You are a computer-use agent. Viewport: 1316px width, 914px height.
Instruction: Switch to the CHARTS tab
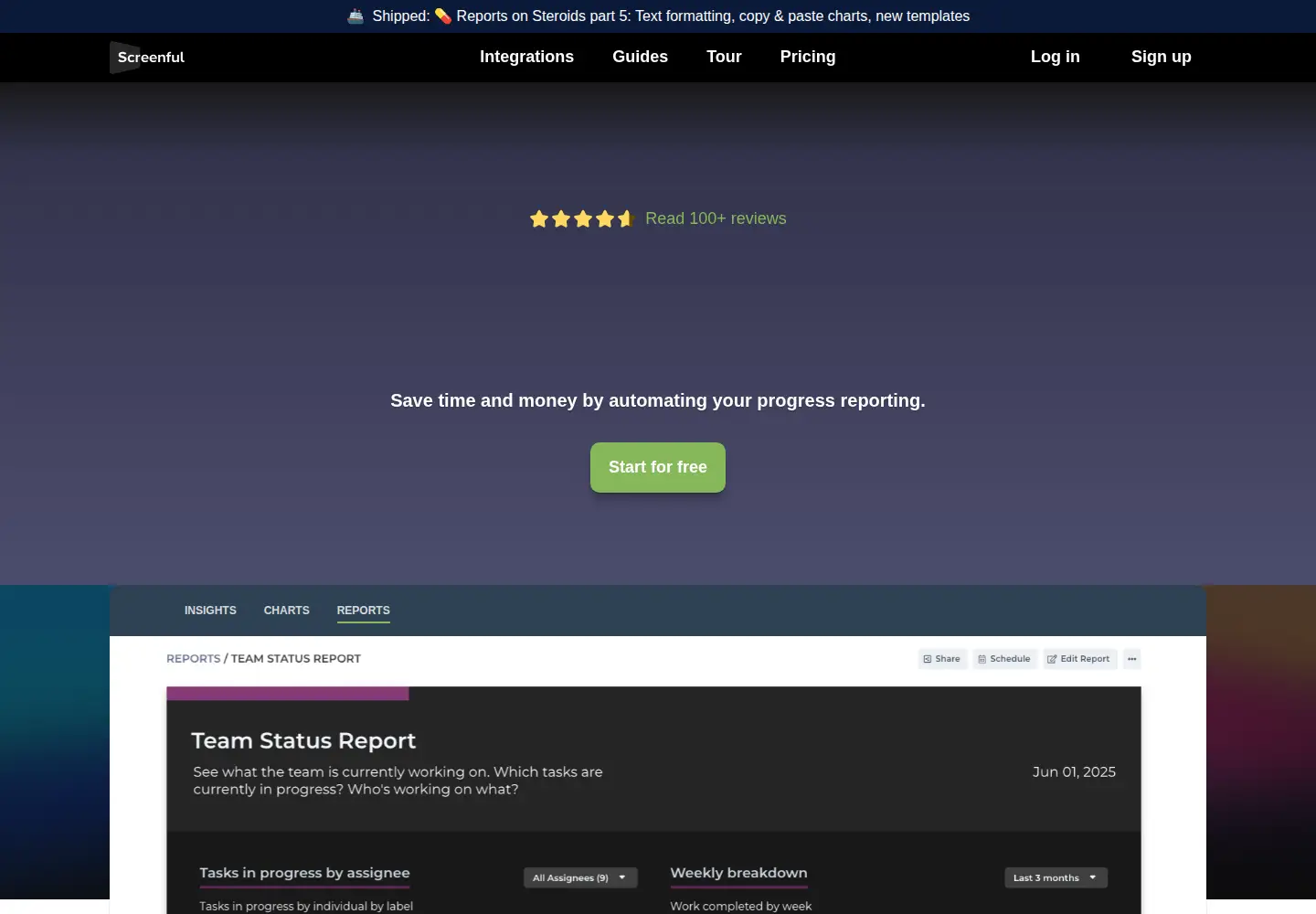(x=287, y=611)
